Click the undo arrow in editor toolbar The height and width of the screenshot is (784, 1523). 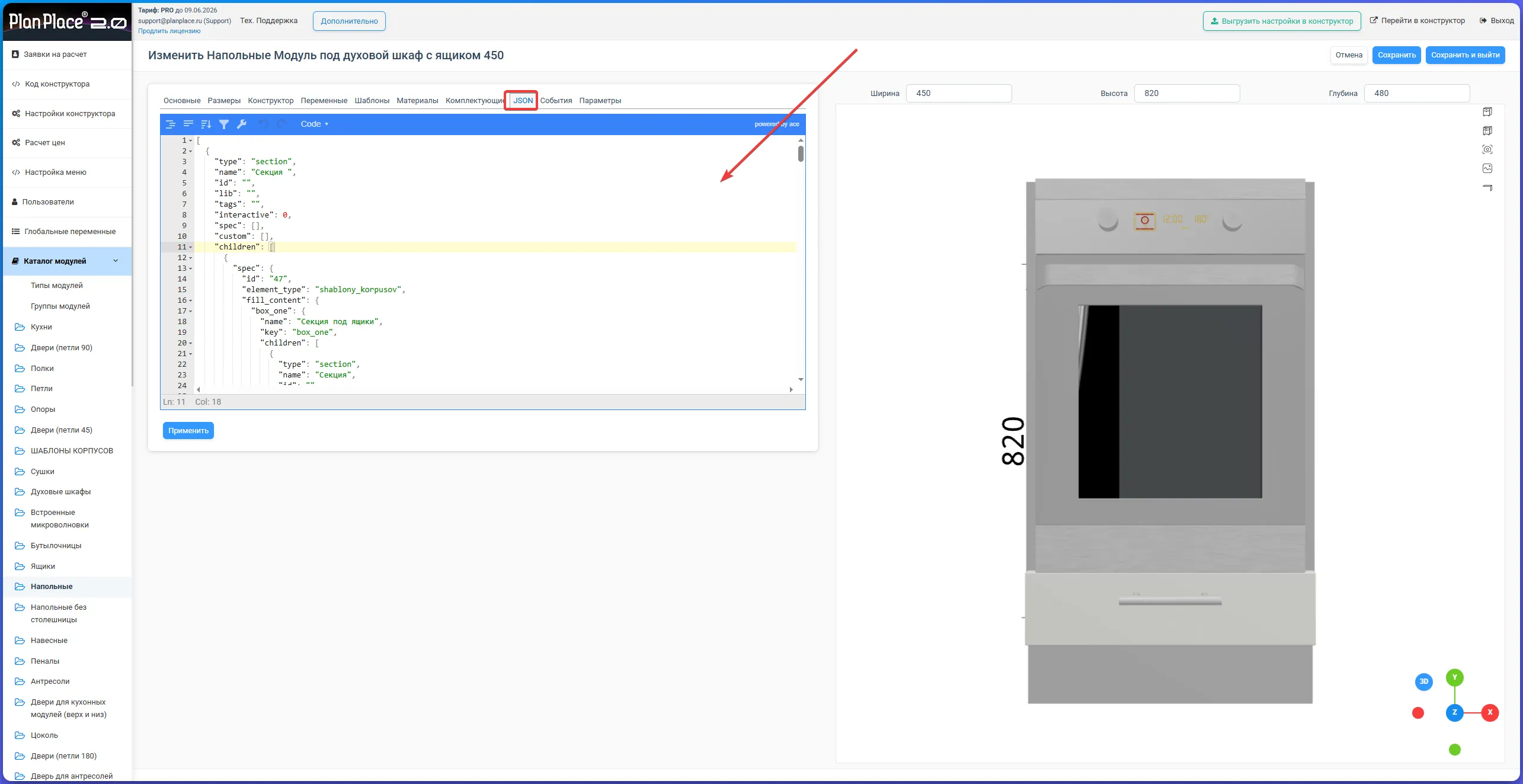tap(264, 124)
